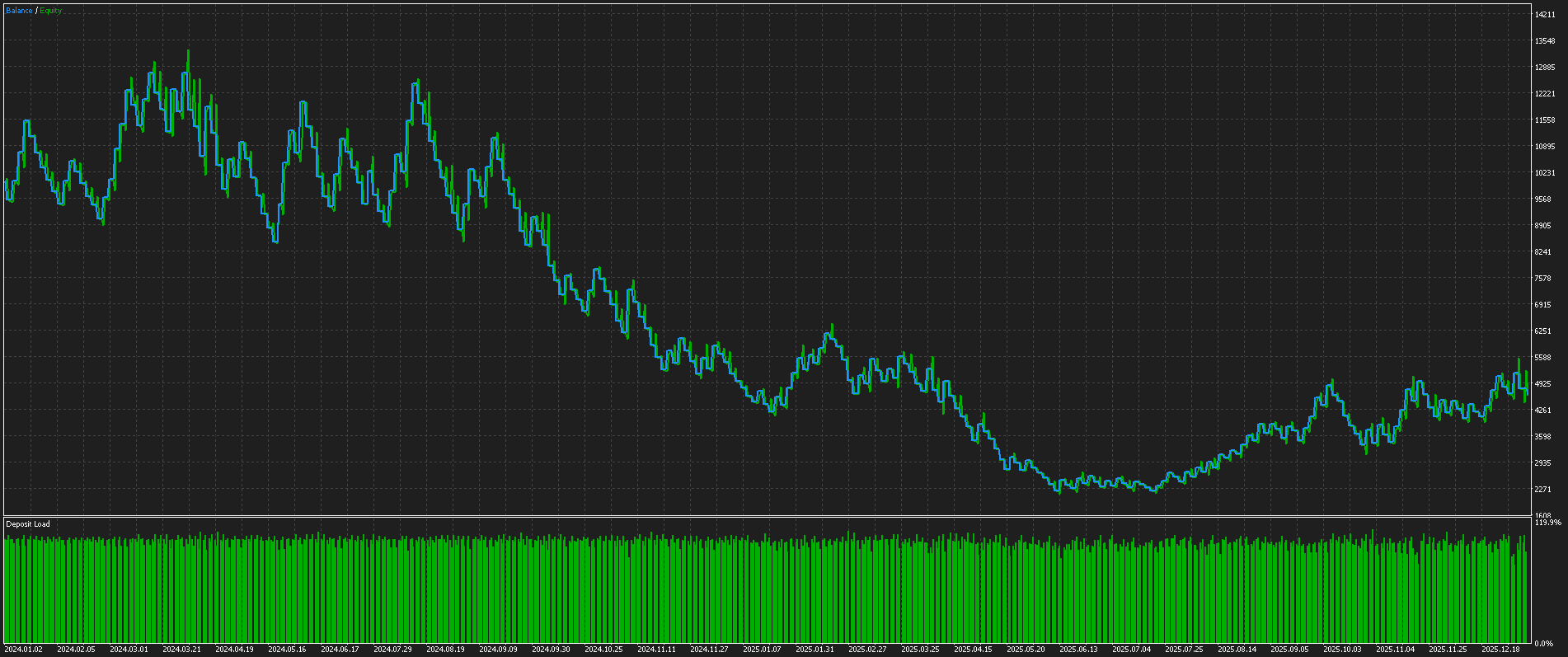Click the 2024.01.02 date label

click(23, 650)
